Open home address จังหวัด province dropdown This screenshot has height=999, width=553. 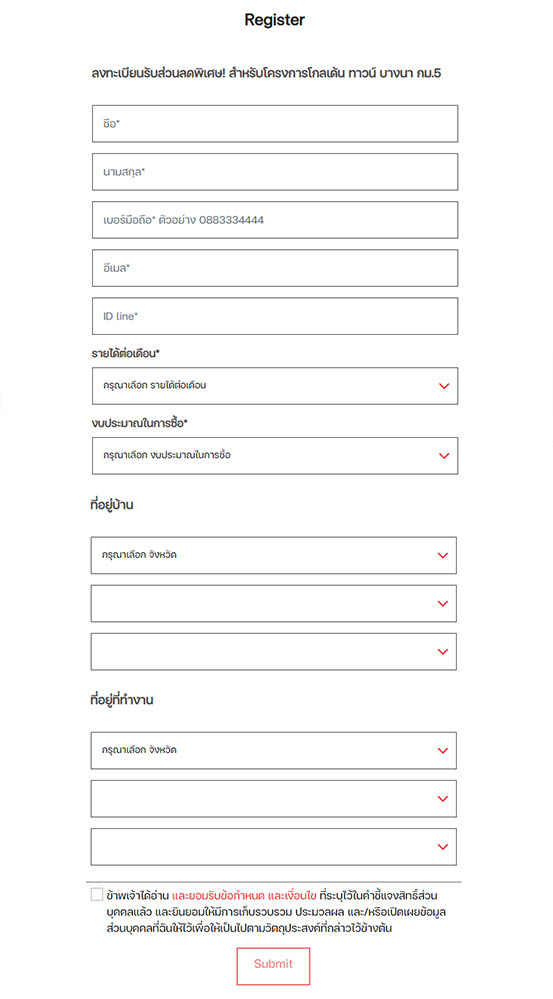point(273,555)
